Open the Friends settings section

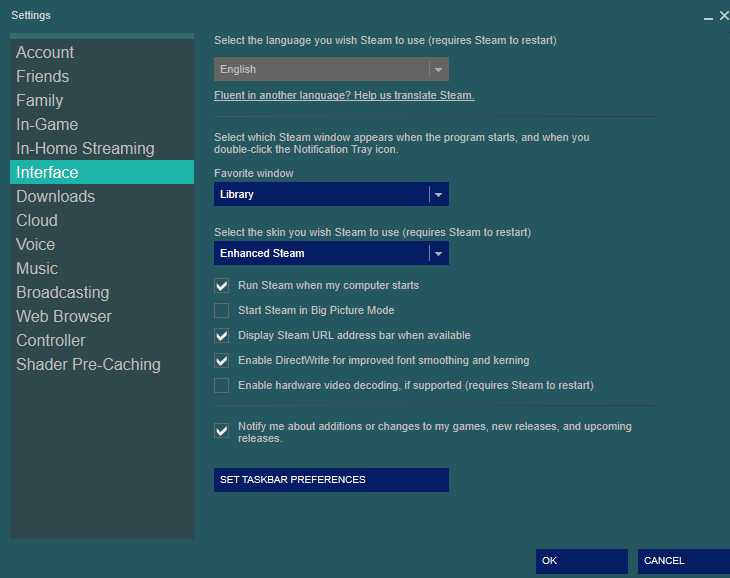(x=101, y=76)
